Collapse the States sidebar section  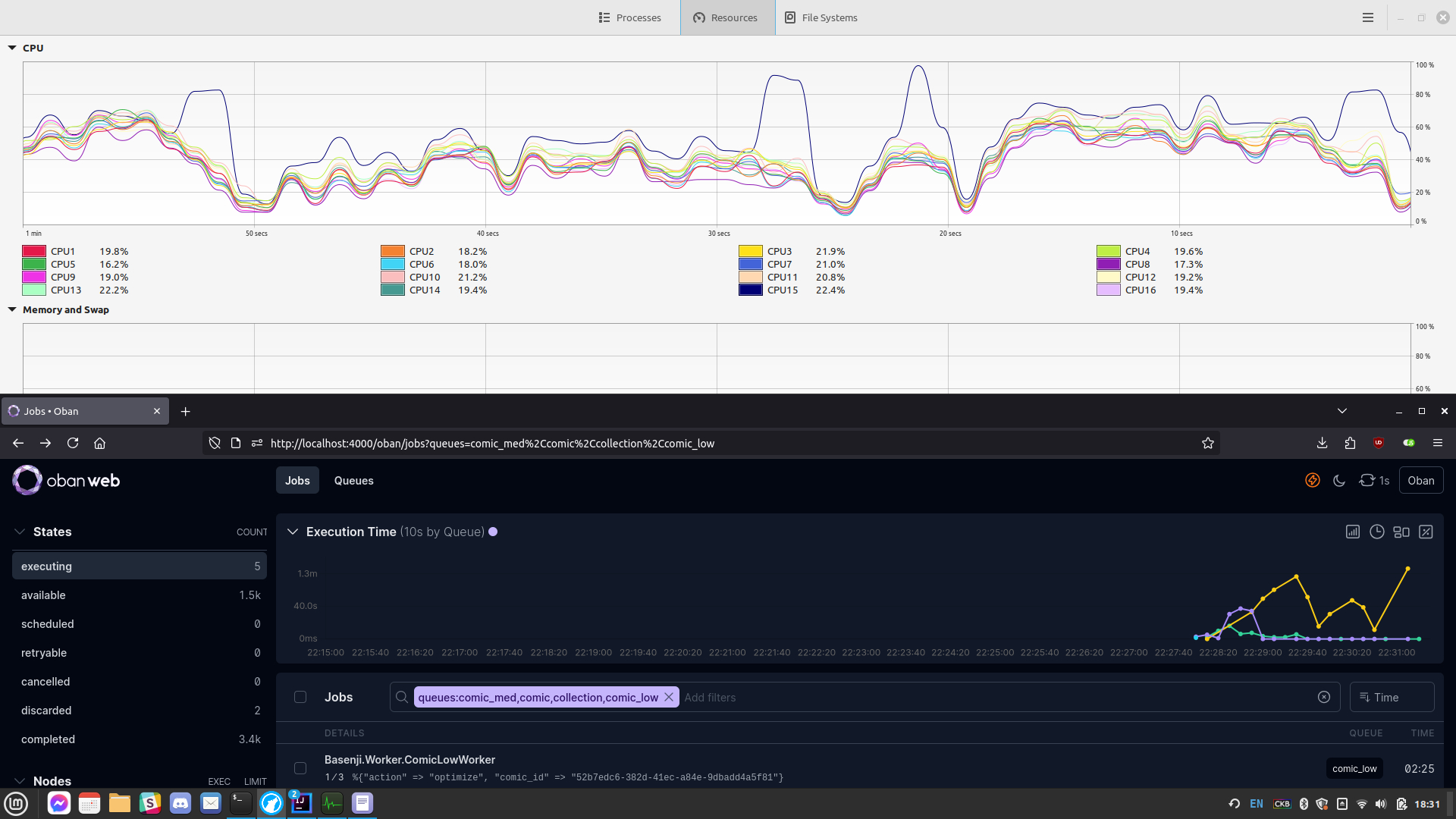click(x=20, y=532)
